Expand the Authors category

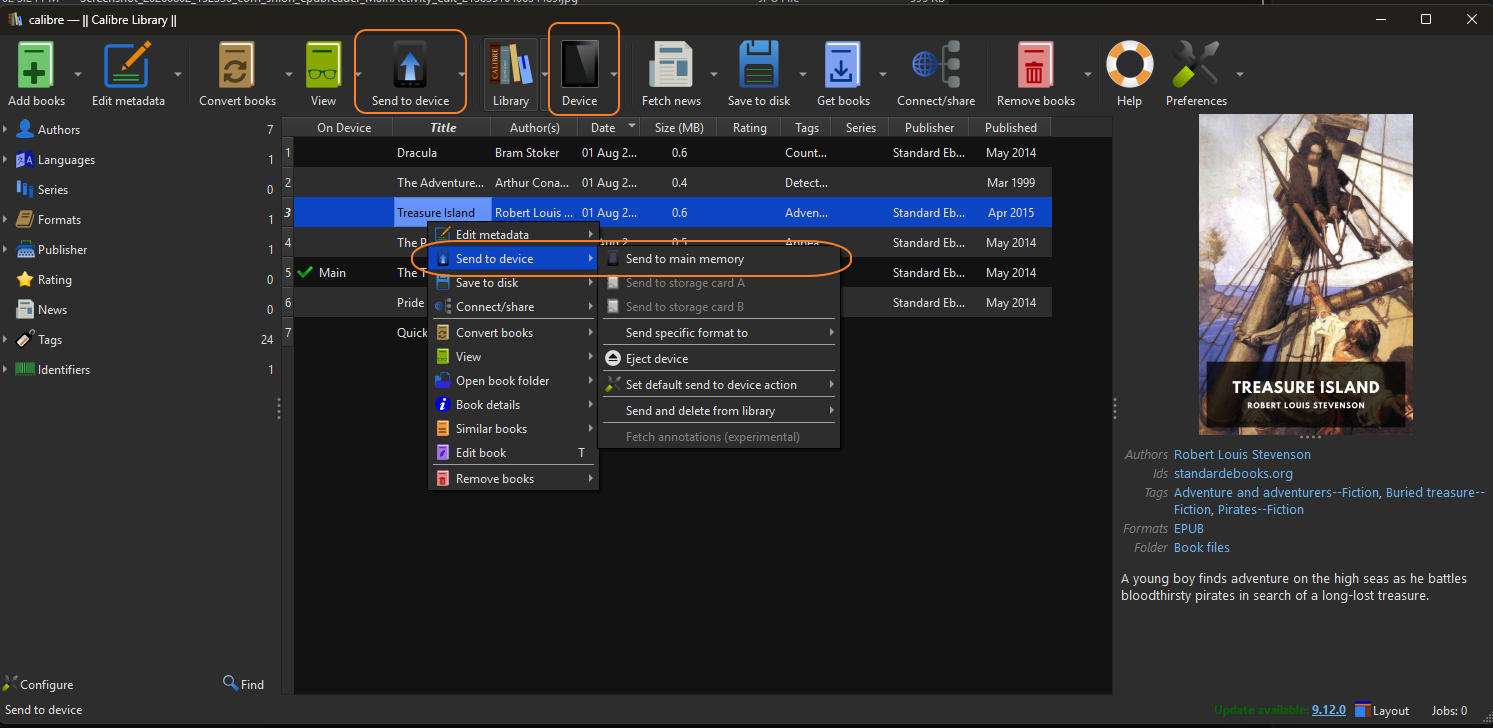pyautogui.click(x=5, y=130)
